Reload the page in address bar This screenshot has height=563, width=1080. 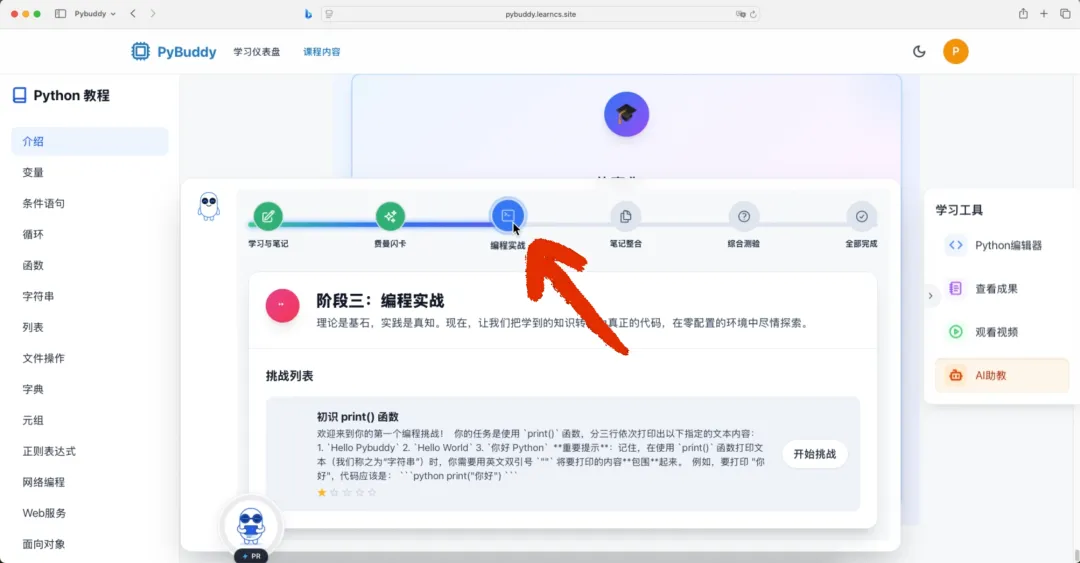(x=753, y=14)
